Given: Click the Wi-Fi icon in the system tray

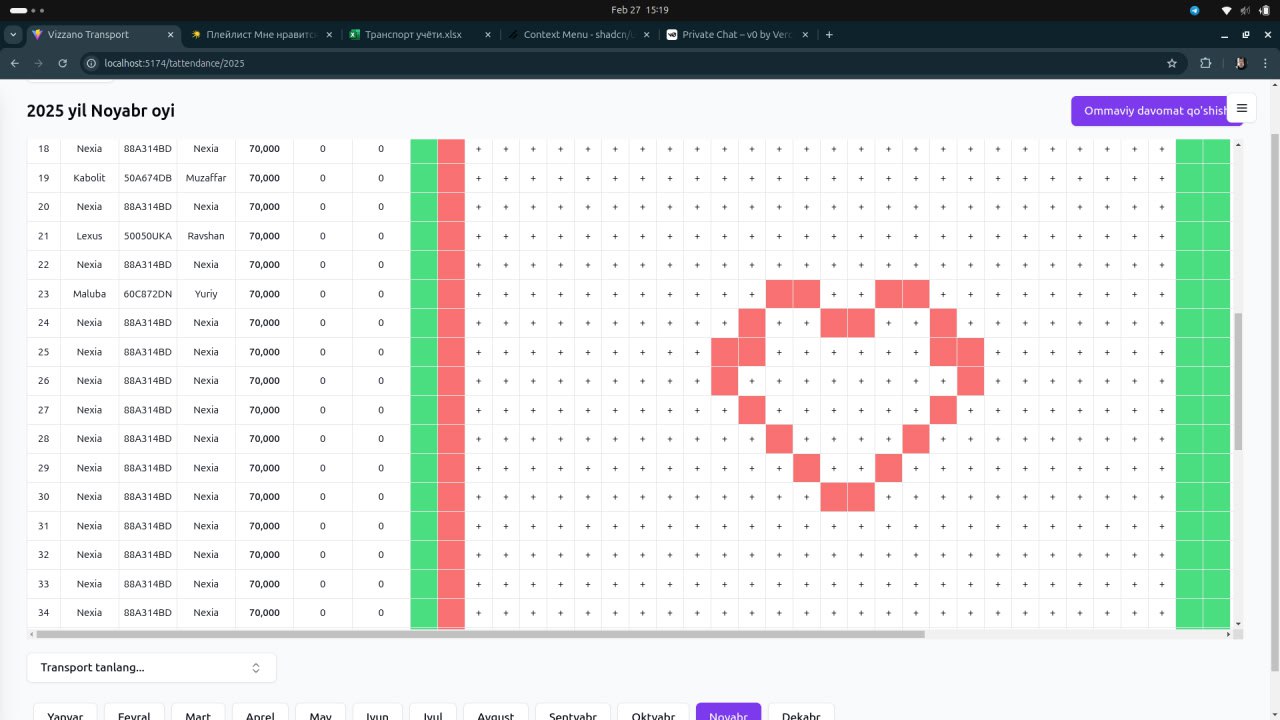Looking at the screenshot, I should click(1226, 9).
